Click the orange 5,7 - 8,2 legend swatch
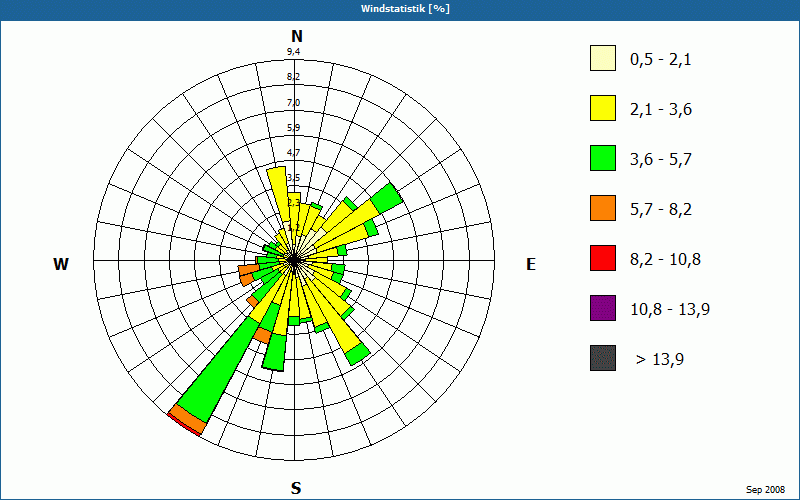This screenshot has width=800, height=500. pyautogui.click(x=603, y=208)
